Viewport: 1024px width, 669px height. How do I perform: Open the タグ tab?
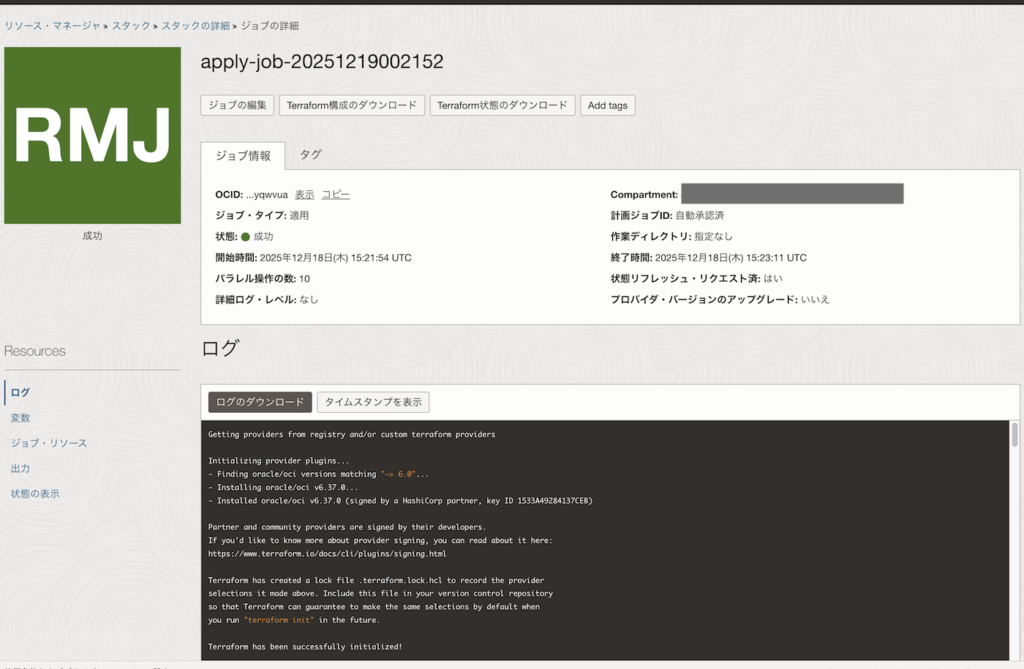pyautogui.click(x=311, y=155)
